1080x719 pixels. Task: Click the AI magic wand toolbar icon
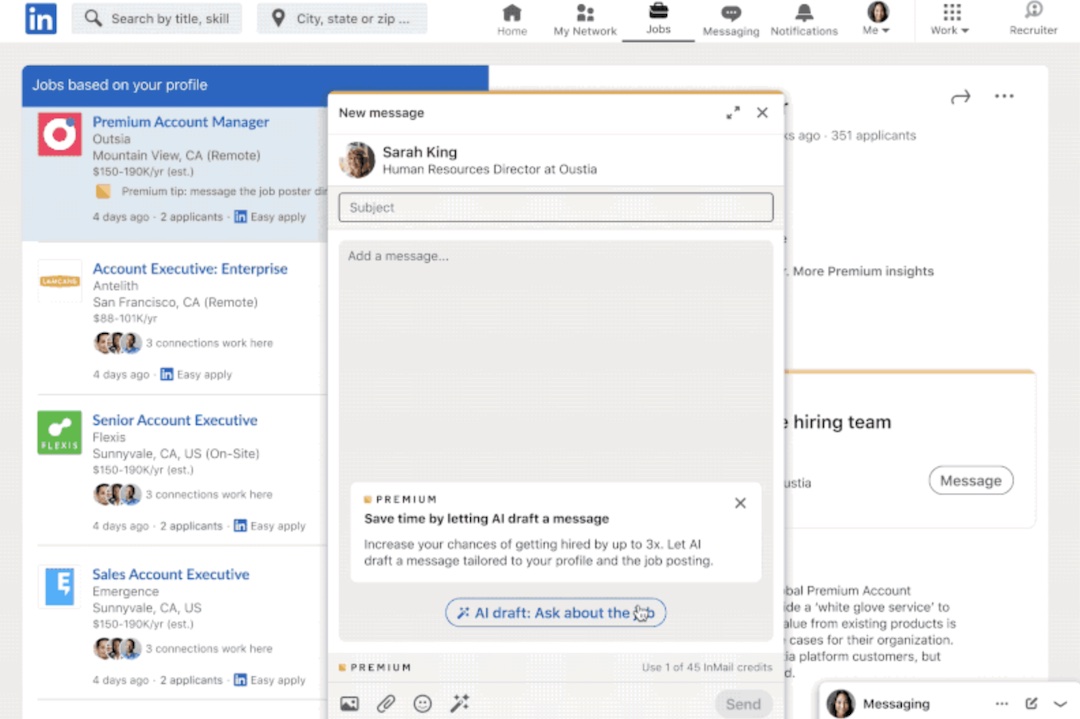(x=459, y=703)
